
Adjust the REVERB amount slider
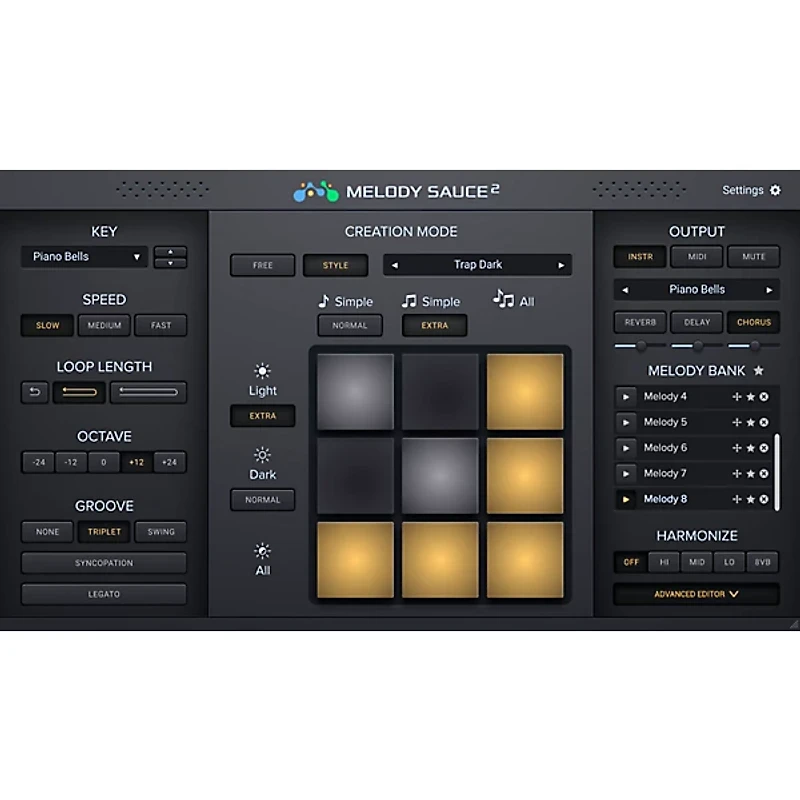[x=640, y=344]
